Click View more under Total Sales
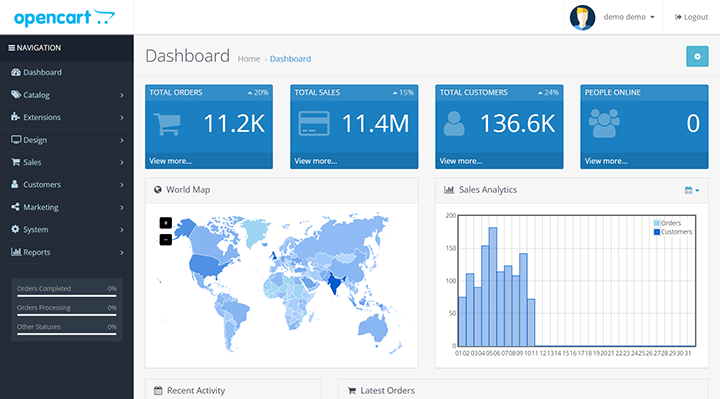 [315, 161]
